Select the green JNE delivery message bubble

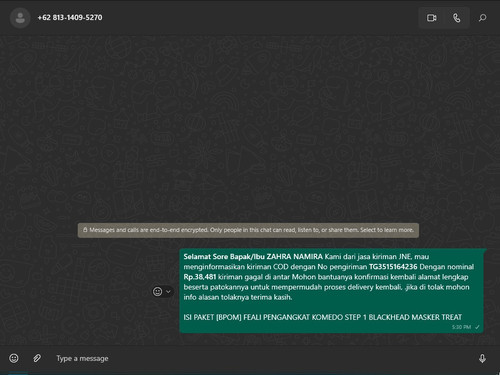(x=332, y=290)
